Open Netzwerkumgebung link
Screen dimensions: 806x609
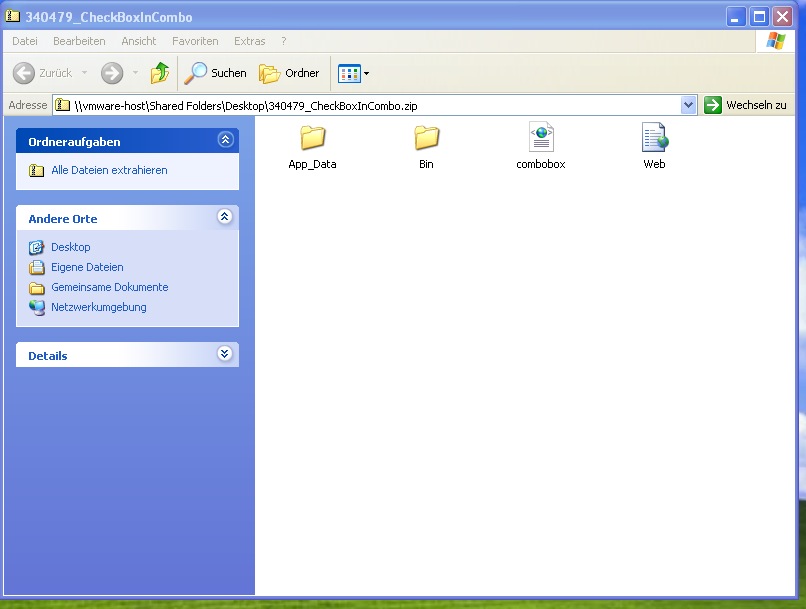click(99, 307)
